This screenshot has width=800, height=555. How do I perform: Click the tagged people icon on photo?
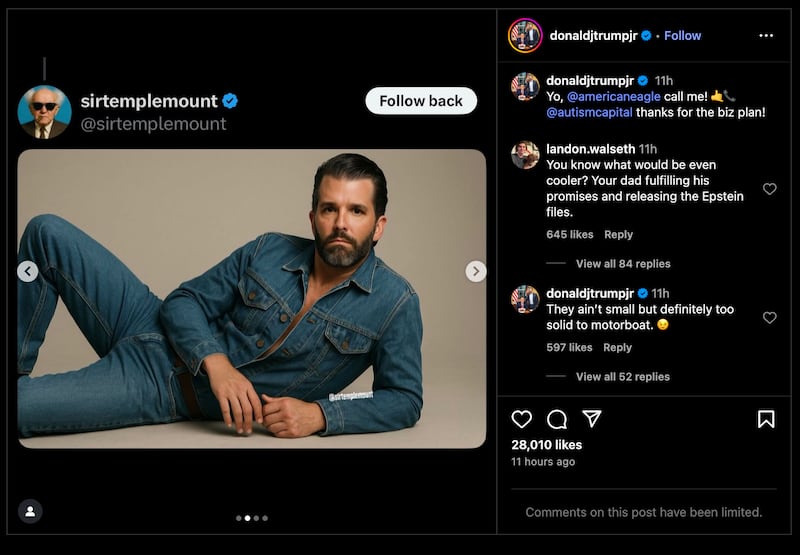tap(30, 511)
